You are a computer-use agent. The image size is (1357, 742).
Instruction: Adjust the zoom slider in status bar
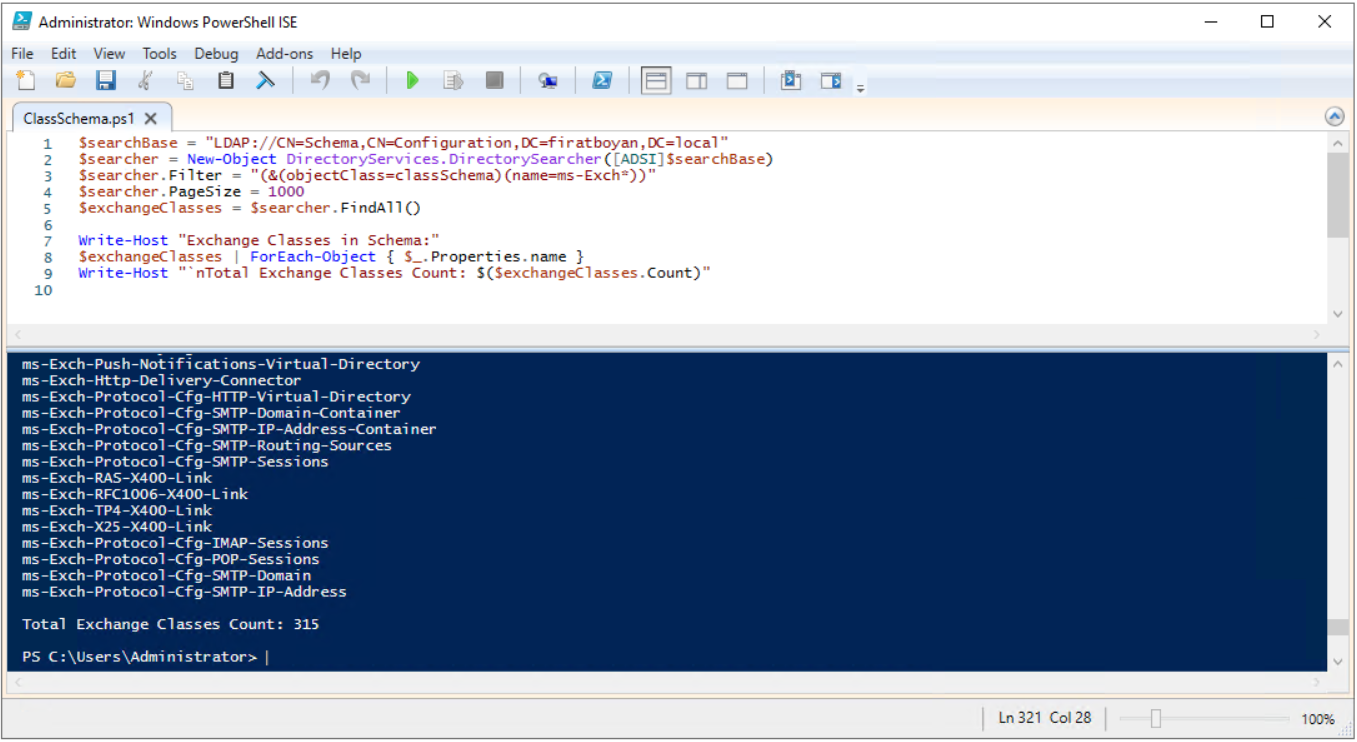pos(1156,718)
